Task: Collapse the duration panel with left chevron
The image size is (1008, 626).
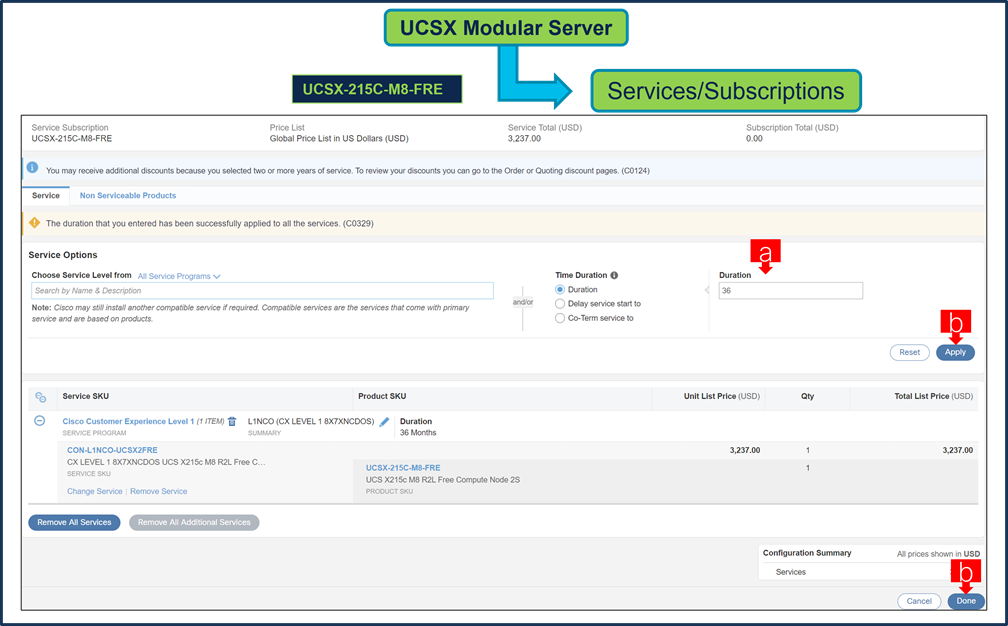Action: 707,291
